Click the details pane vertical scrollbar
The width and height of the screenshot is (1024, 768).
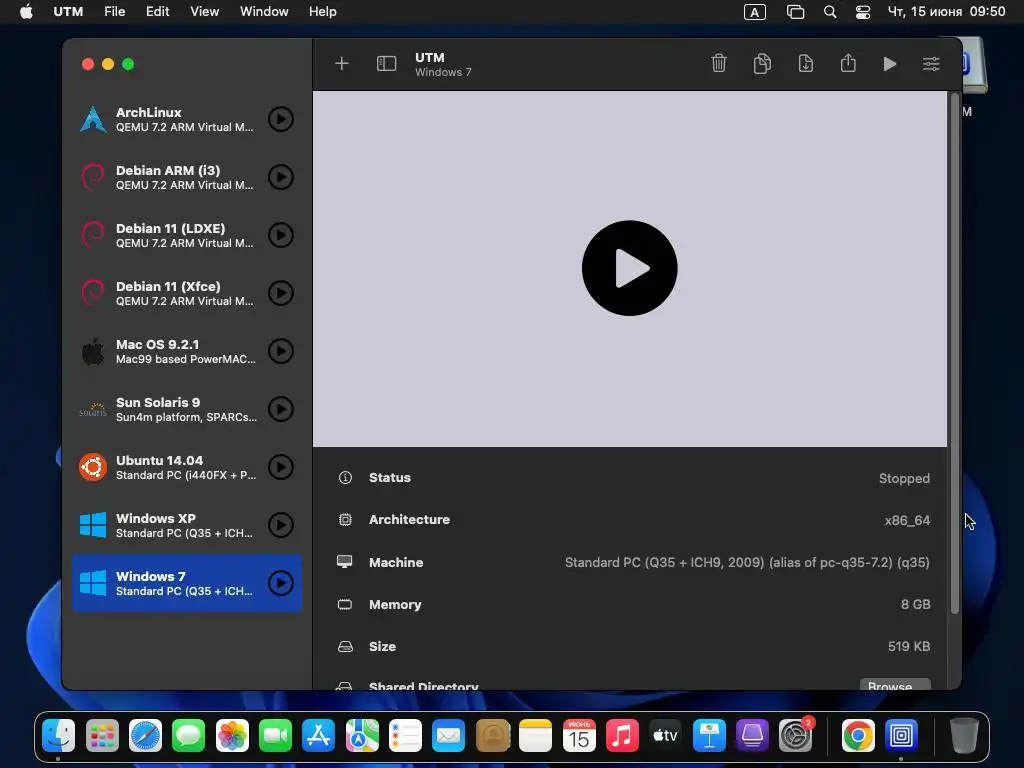coord(955,353)
